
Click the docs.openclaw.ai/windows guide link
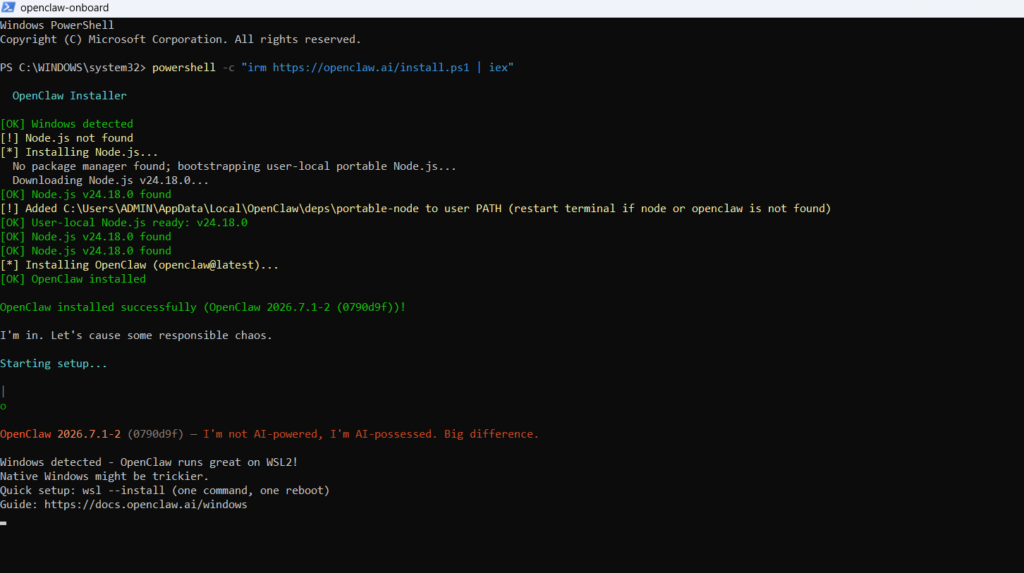pos(146,504)
